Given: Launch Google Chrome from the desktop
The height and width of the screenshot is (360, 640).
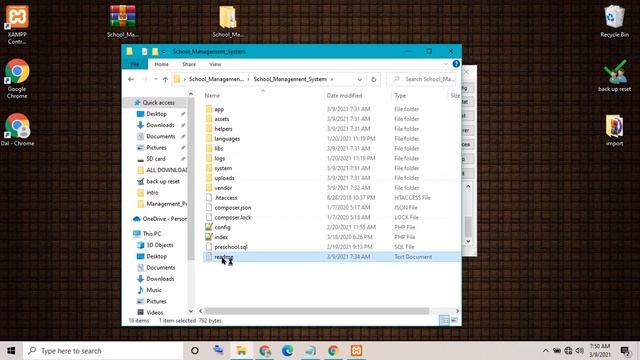Looking at the screenshot, I should (17, 78).
